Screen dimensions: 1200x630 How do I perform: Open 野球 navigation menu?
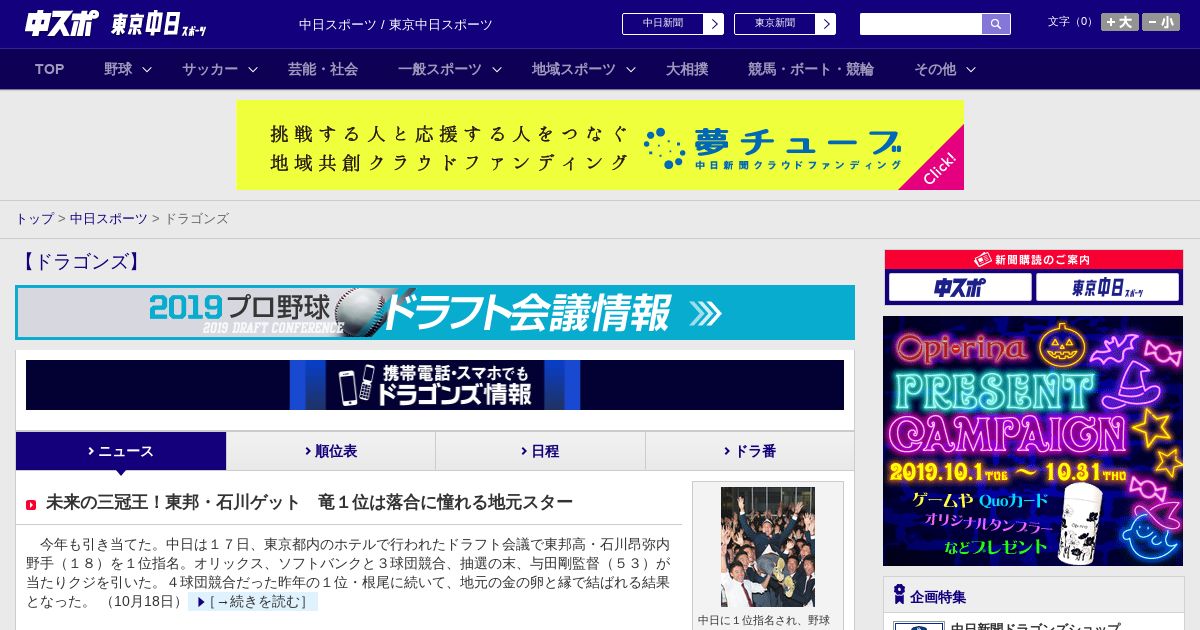(x=118, y=69)
